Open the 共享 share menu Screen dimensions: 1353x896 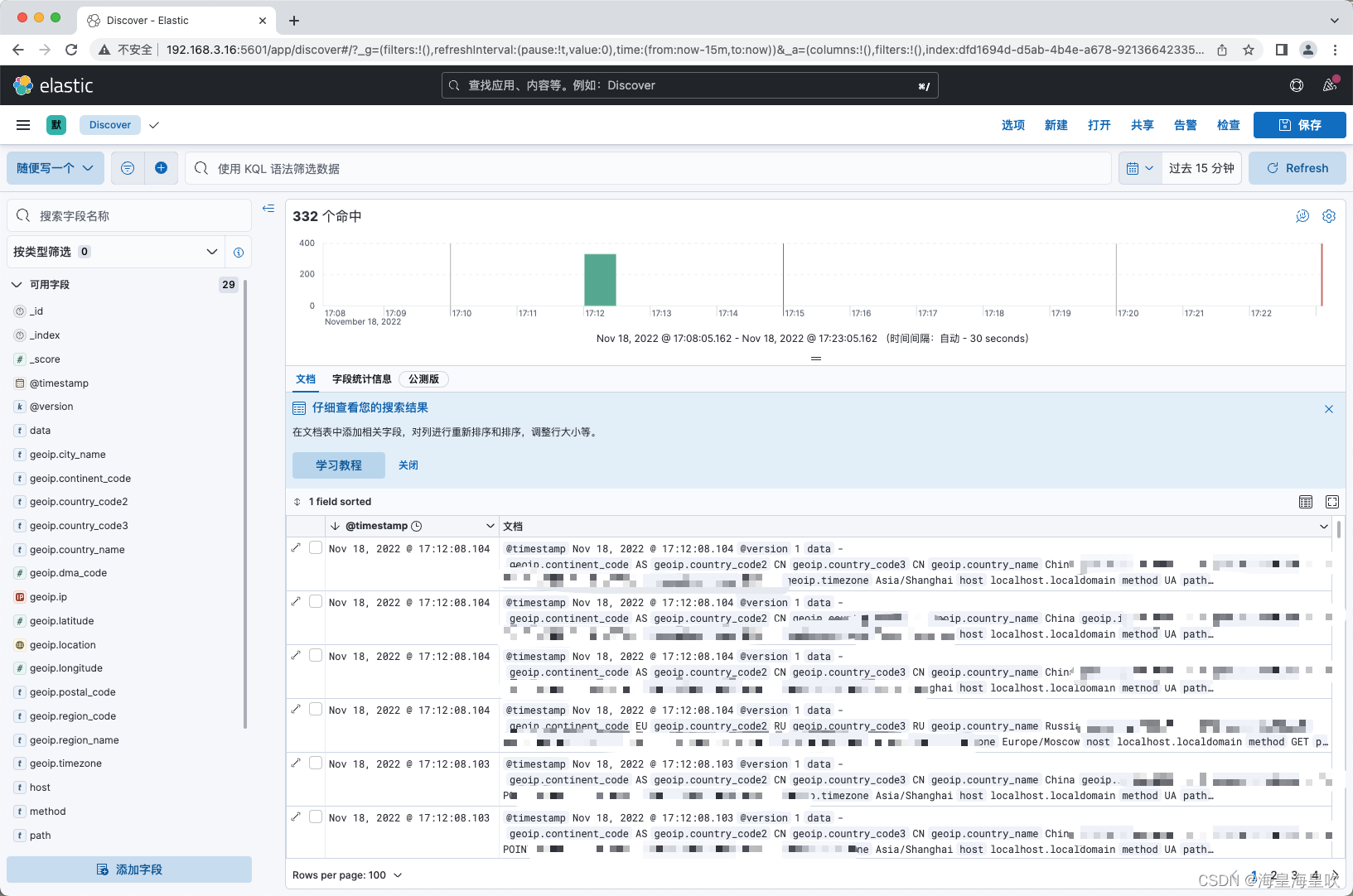point(1143,125)
